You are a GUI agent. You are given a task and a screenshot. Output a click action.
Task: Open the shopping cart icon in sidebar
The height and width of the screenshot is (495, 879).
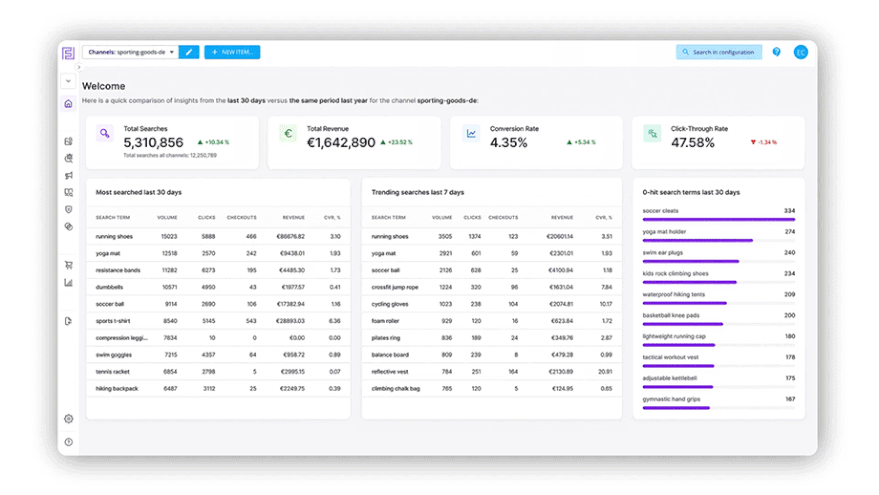pos(68,265)
